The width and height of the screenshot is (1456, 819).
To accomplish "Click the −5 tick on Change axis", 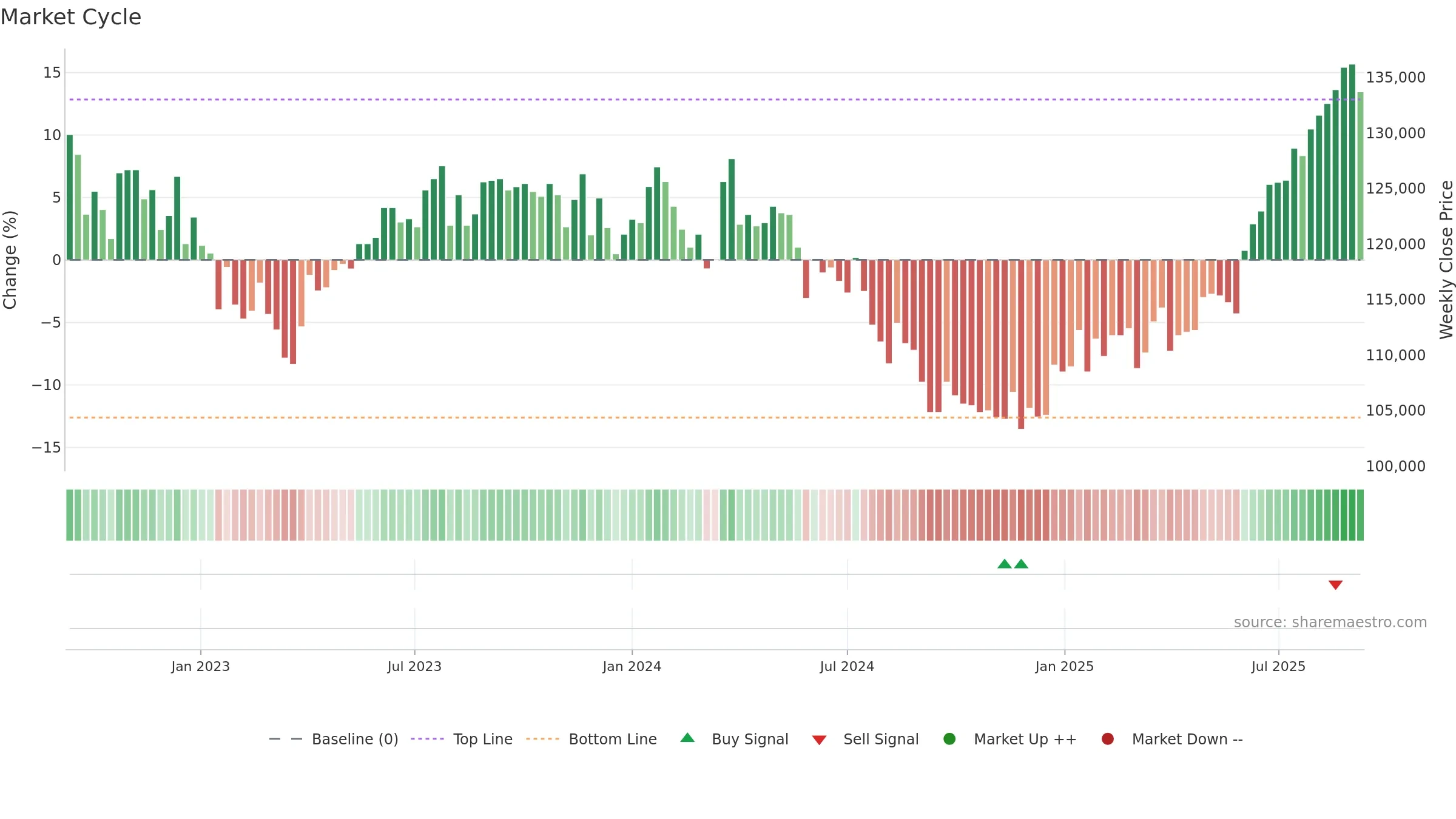I will pos(51,323).
